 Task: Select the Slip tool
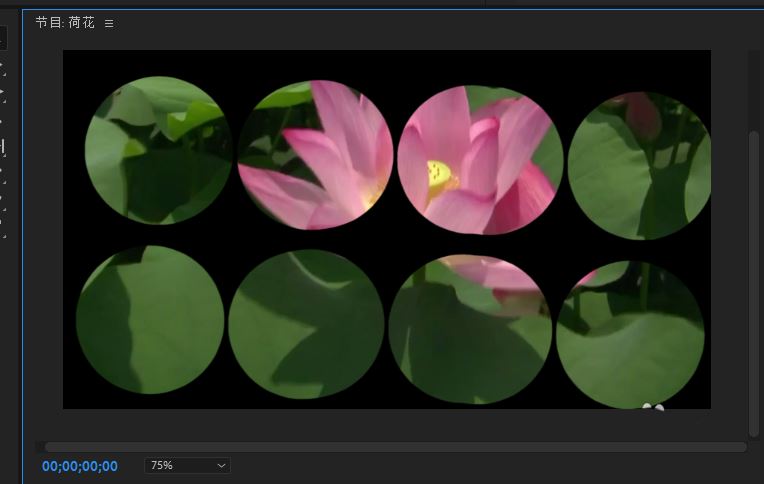point(2,147)
